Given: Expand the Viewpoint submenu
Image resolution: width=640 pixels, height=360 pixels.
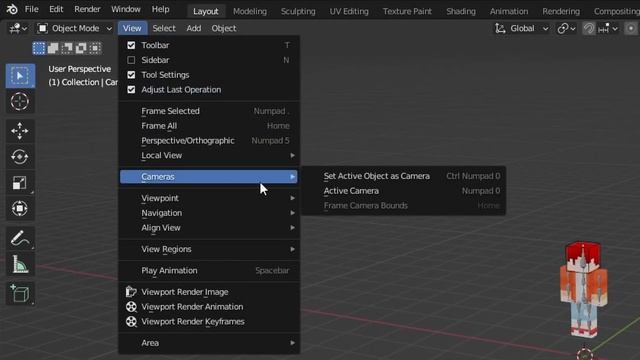Looking at the screenshot, I should pyautogui.click(x=209, y=198).
